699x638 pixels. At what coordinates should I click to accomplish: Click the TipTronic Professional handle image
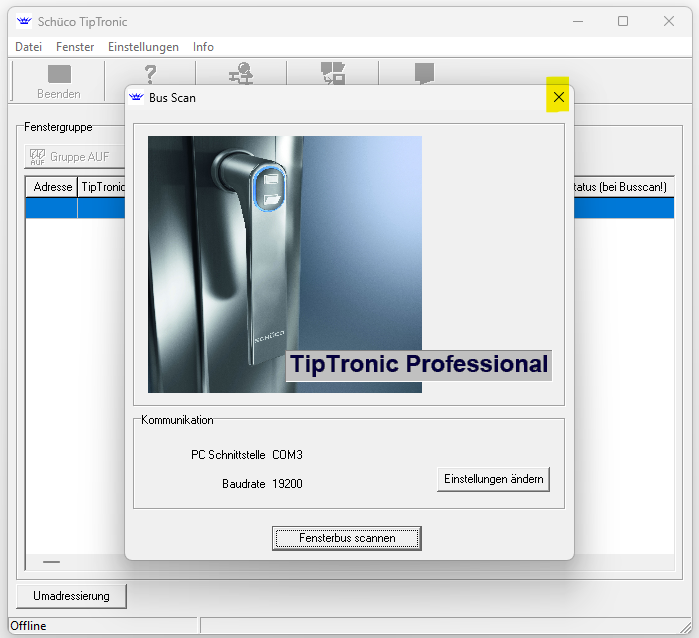pyautogui.click(x=285, y=264)
